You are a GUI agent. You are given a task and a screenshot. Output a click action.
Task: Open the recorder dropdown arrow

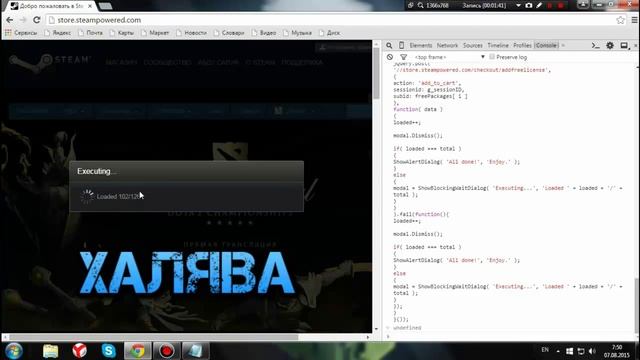518,5
